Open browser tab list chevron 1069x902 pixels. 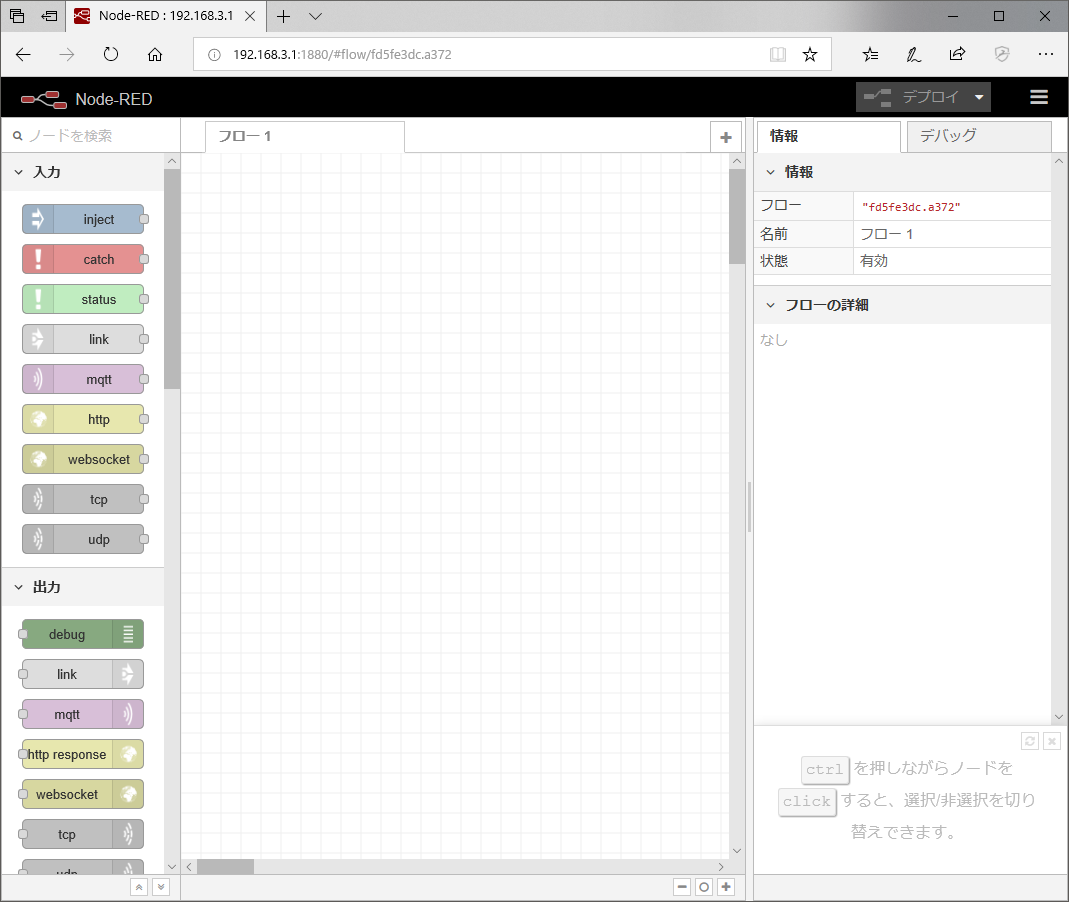(x=315, y=16)
